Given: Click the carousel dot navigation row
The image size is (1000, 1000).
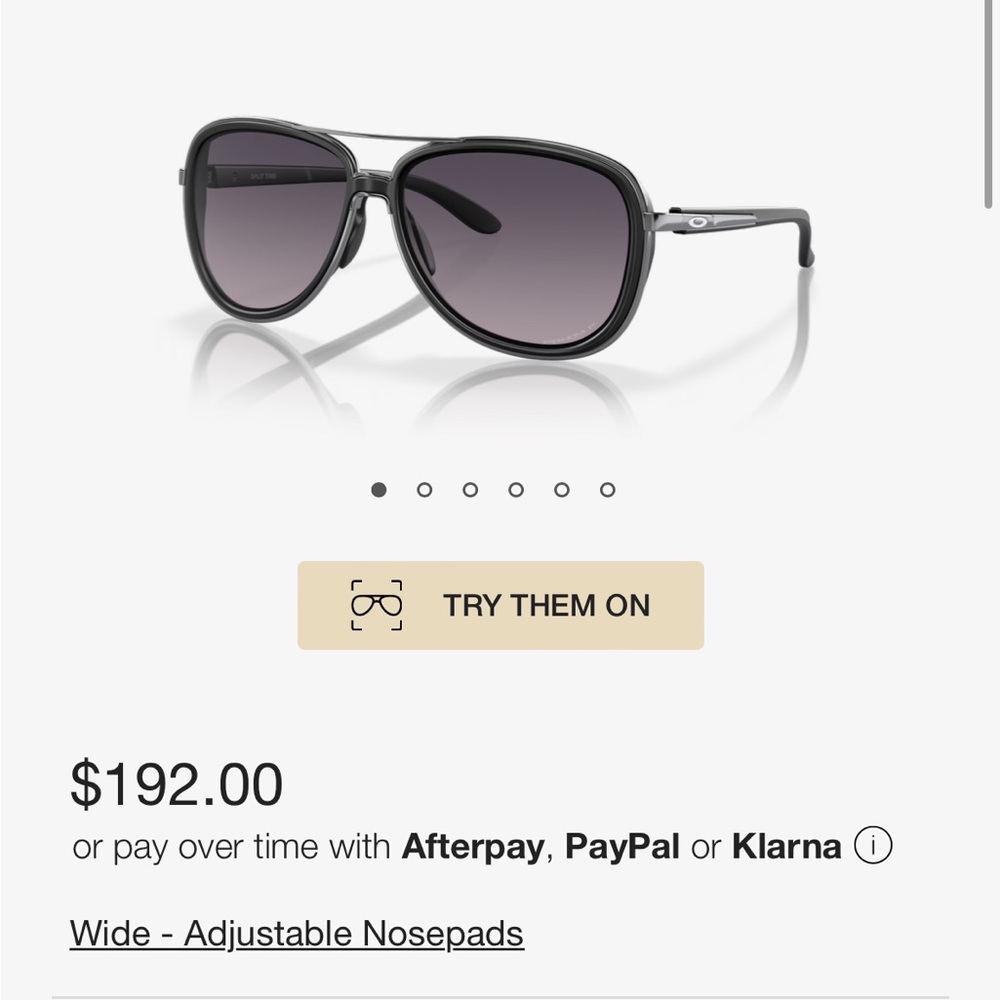Looking at the screenshot, I should (492, 490).
